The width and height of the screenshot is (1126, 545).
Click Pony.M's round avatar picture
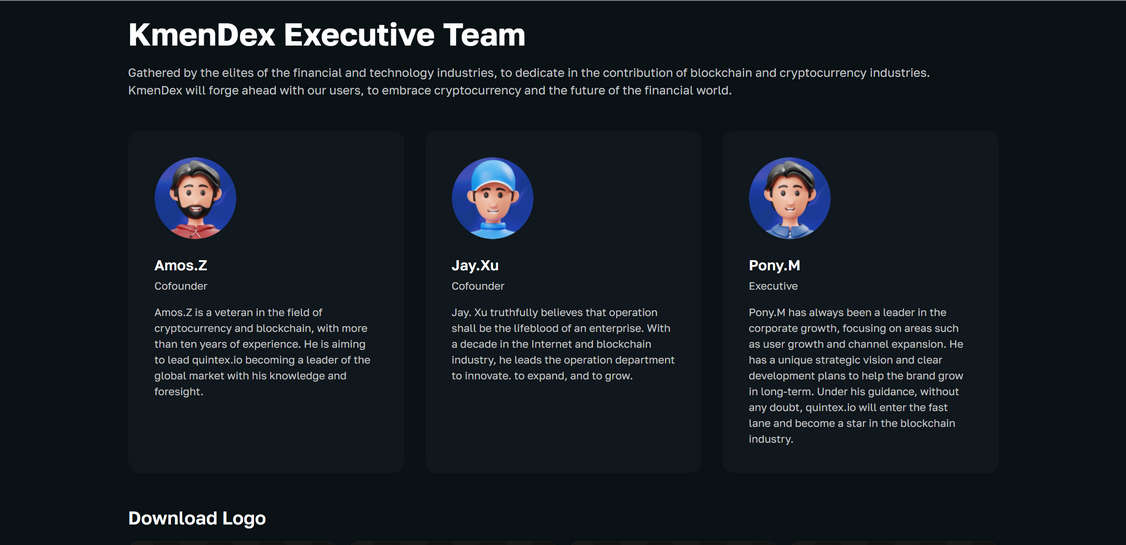[789, 198]
